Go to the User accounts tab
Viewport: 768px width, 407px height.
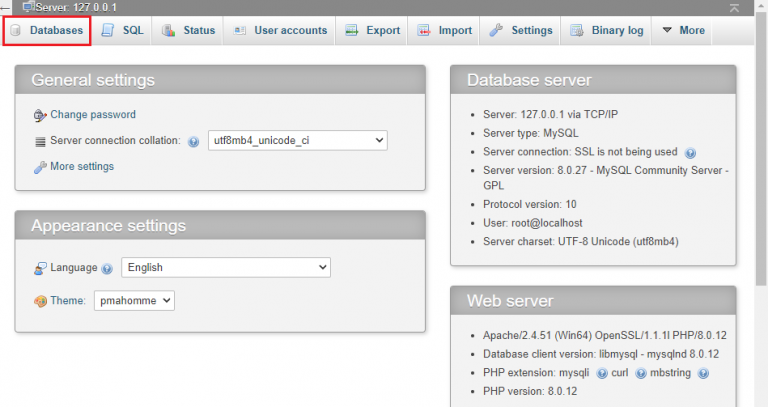coord(280,30)
